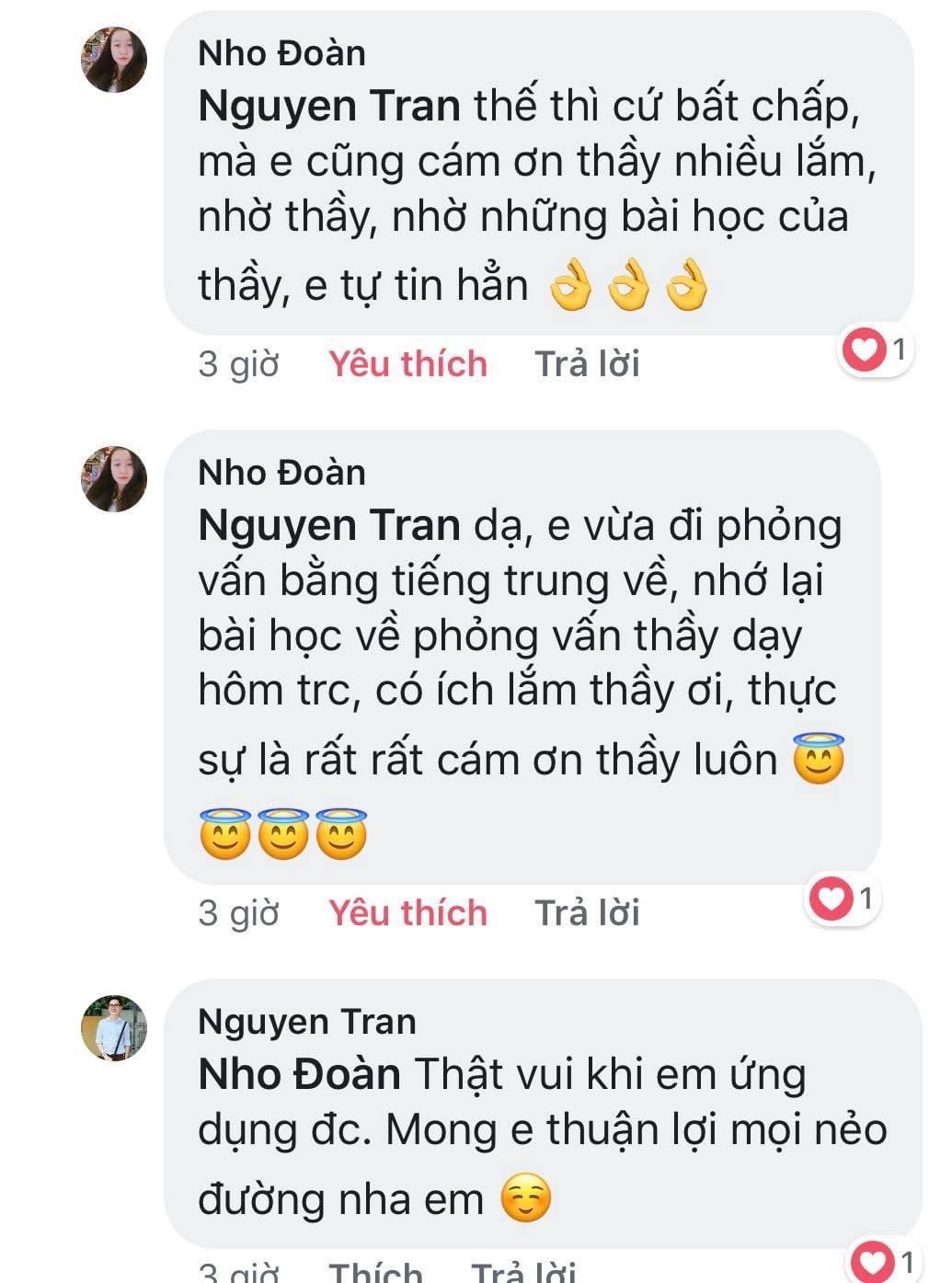
Task: Reply to Nguyen Tran's comment via Trả lời
Action: (523, 1272)
